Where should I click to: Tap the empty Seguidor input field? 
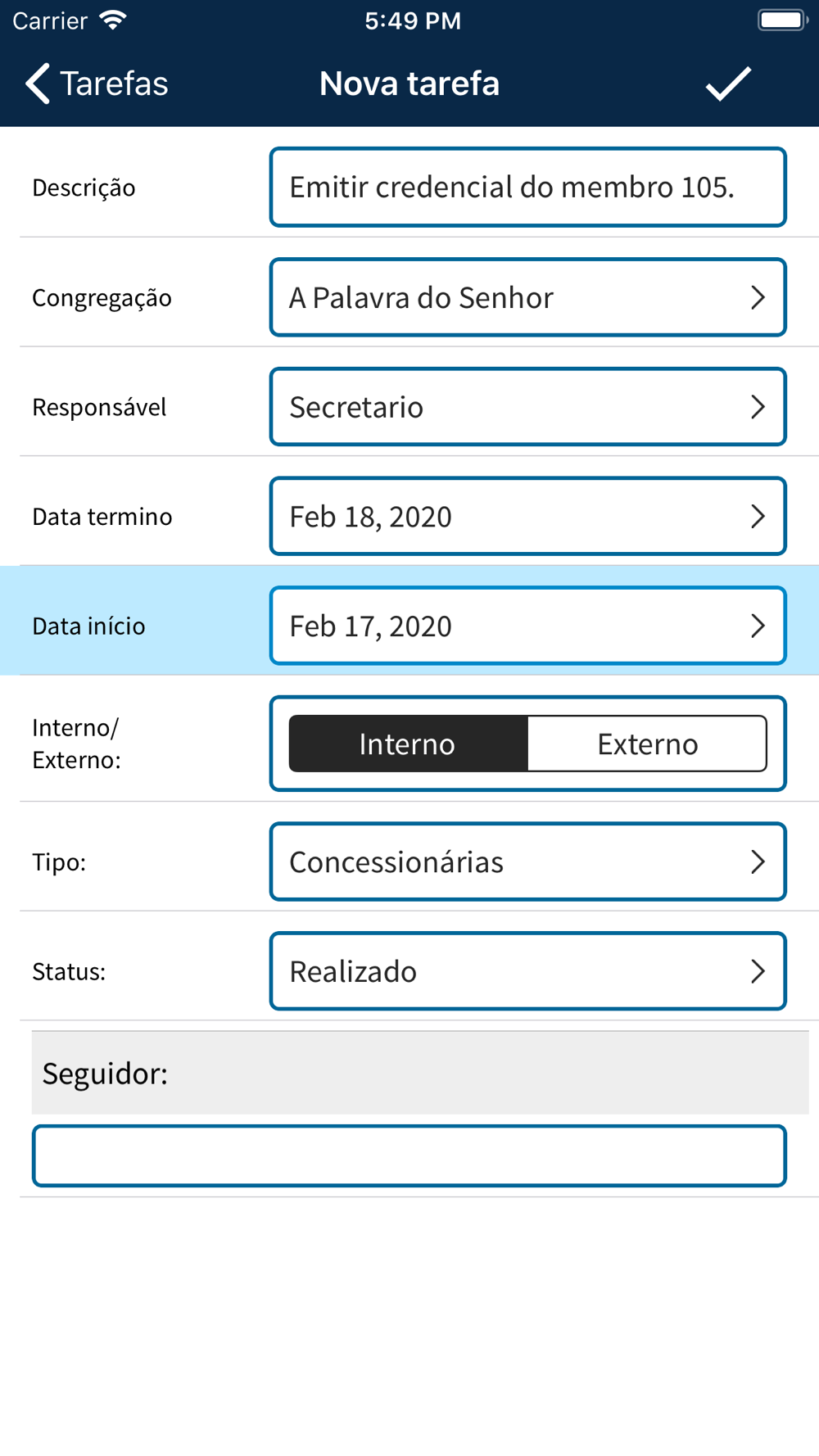[x=409, y=1156]
